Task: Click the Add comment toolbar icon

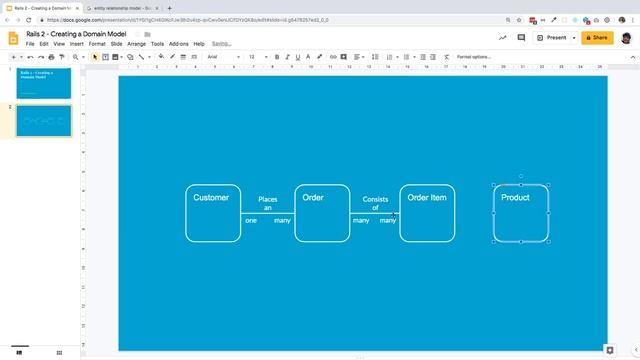Action: [x=344, y=57]
